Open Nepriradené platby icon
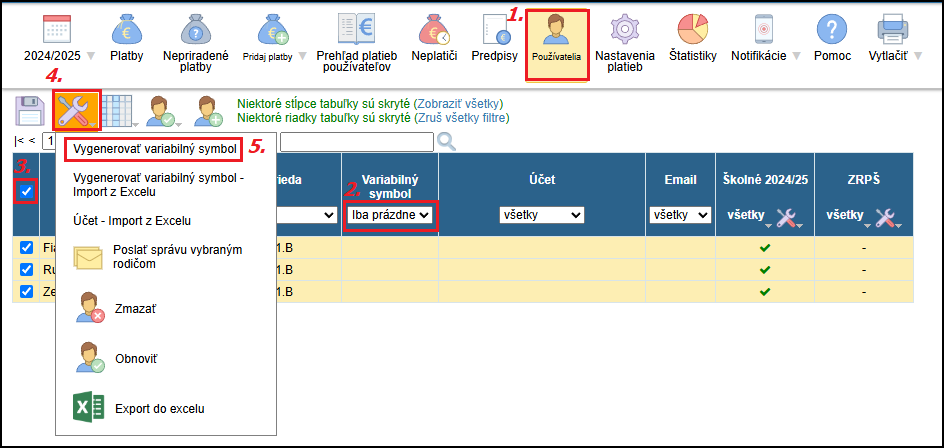 point(196,30)
